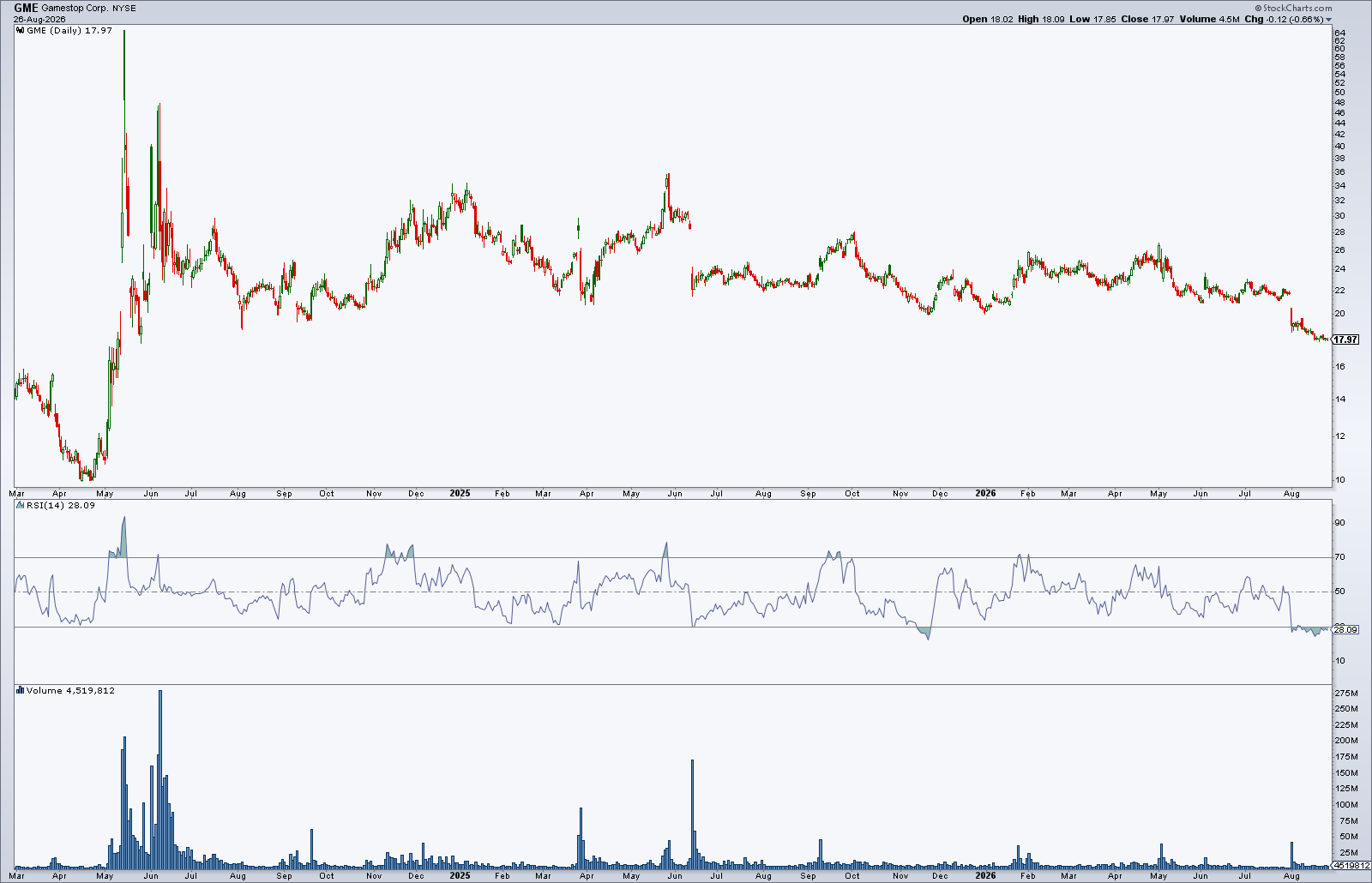This screenshot has width=1372, height=883.
Task: Click the RSI(14) 28.09 legend text
Action: 61,506
